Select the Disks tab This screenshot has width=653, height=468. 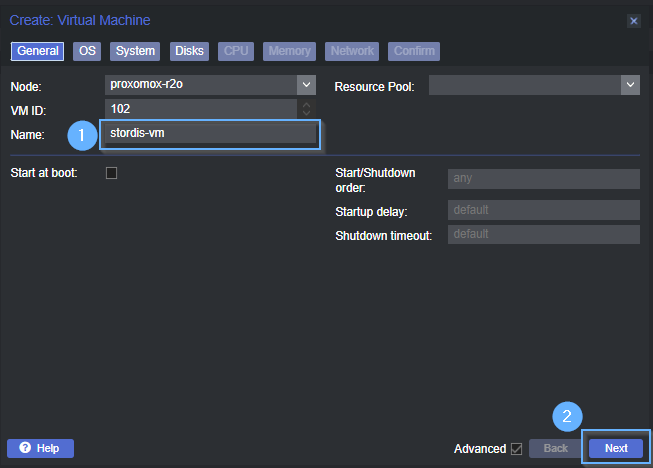click(189, 51)
